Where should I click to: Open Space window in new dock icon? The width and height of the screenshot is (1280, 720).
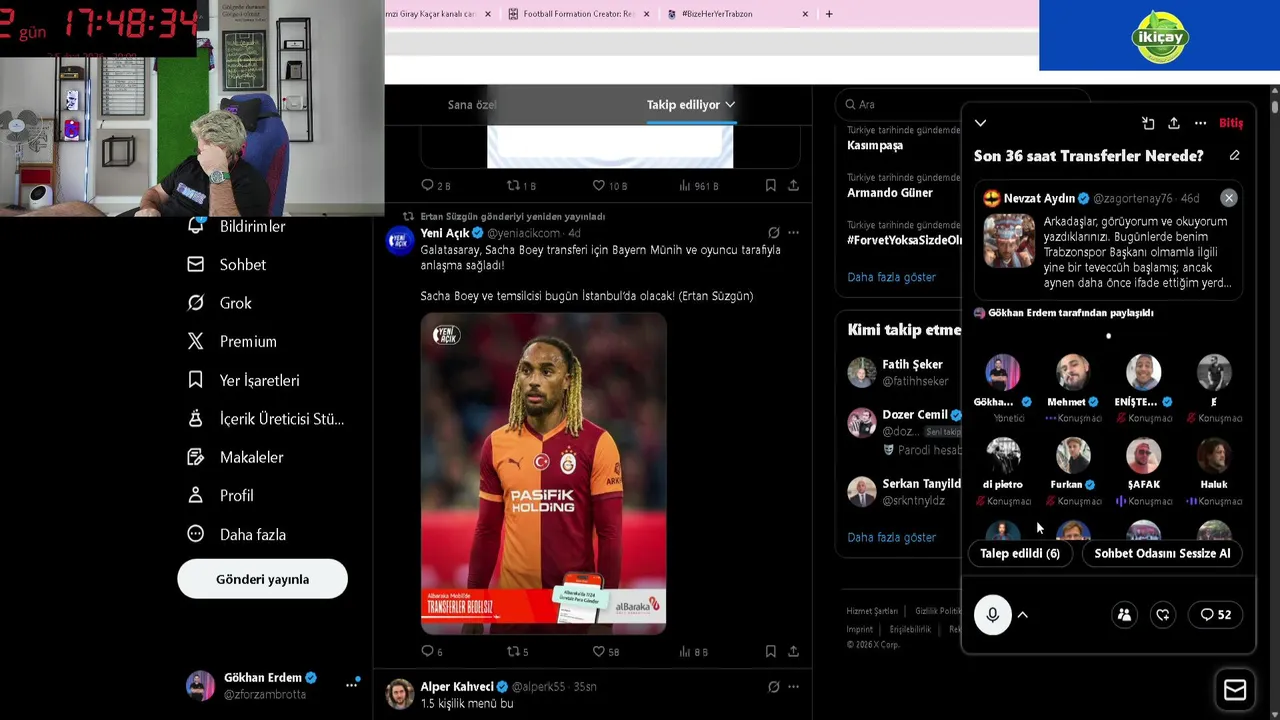point(1148,123)
